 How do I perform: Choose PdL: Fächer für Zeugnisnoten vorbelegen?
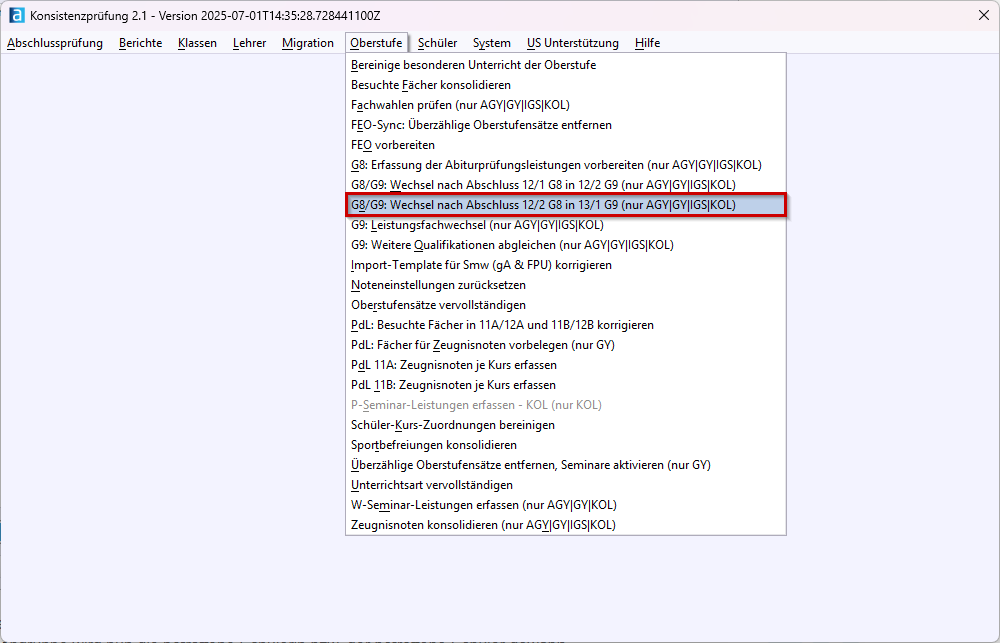pyautogui.click(x=566, y=344)
